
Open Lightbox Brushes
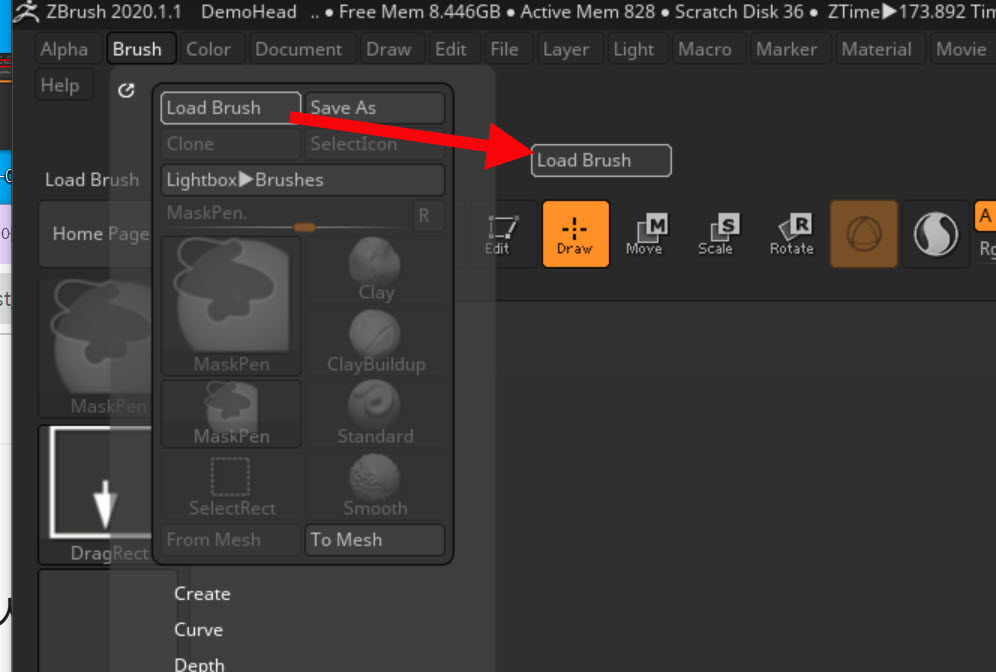(303, 180)
